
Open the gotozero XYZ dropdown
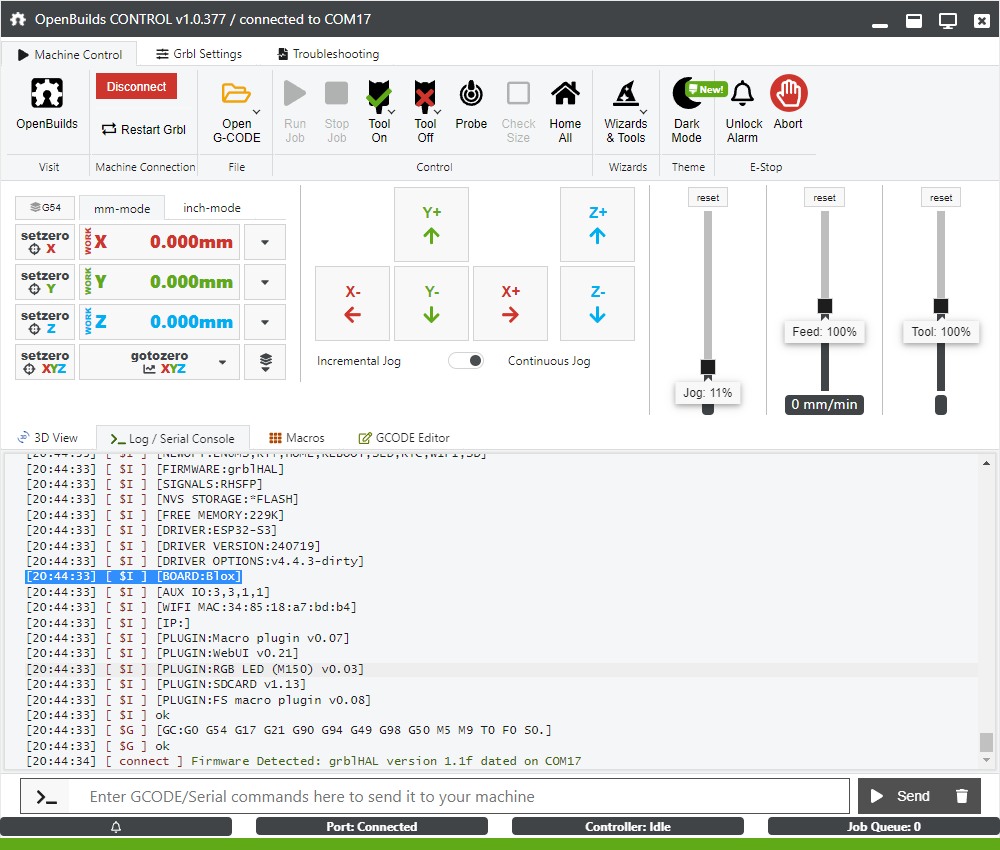222,362
